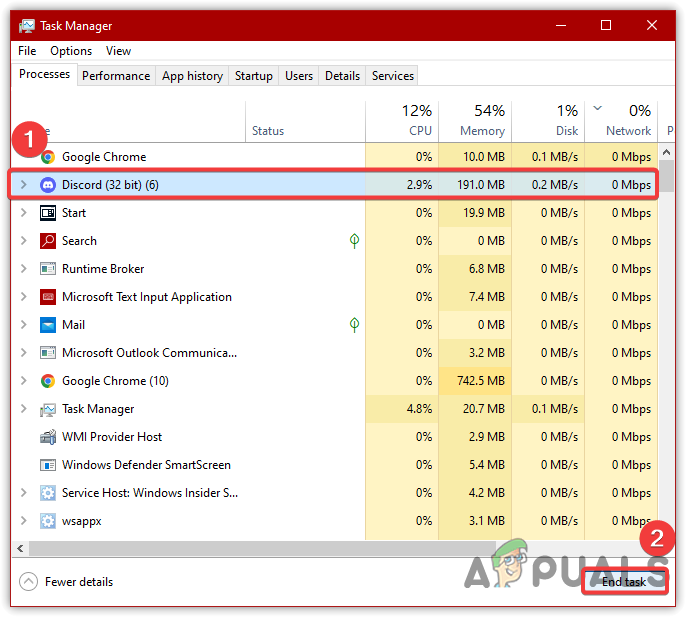Click the Discord process icon
The width and height of the screenshot is (686, 617).
(x=48, y=185)
